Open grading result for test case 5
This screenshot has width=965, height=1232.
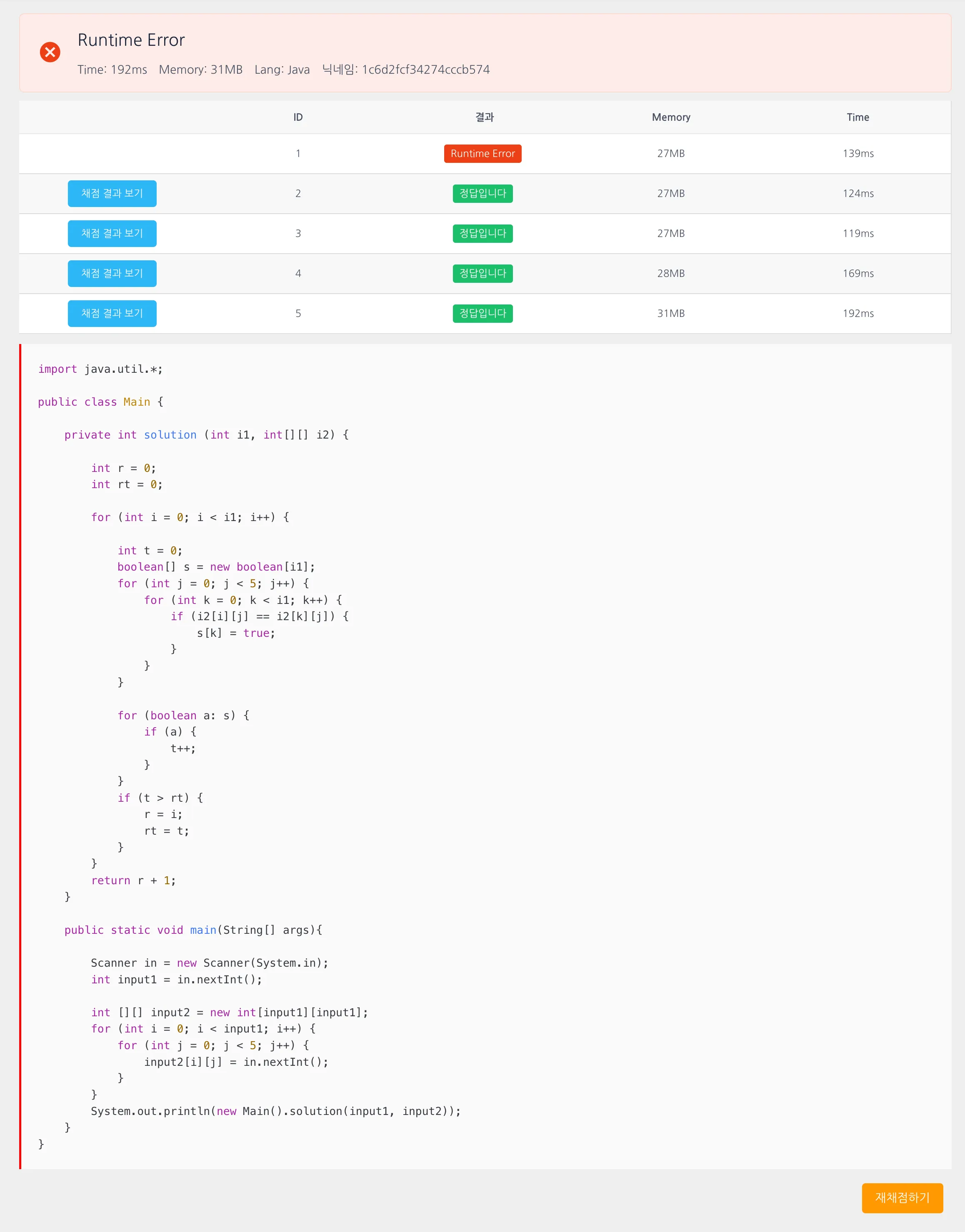point(112,313)
